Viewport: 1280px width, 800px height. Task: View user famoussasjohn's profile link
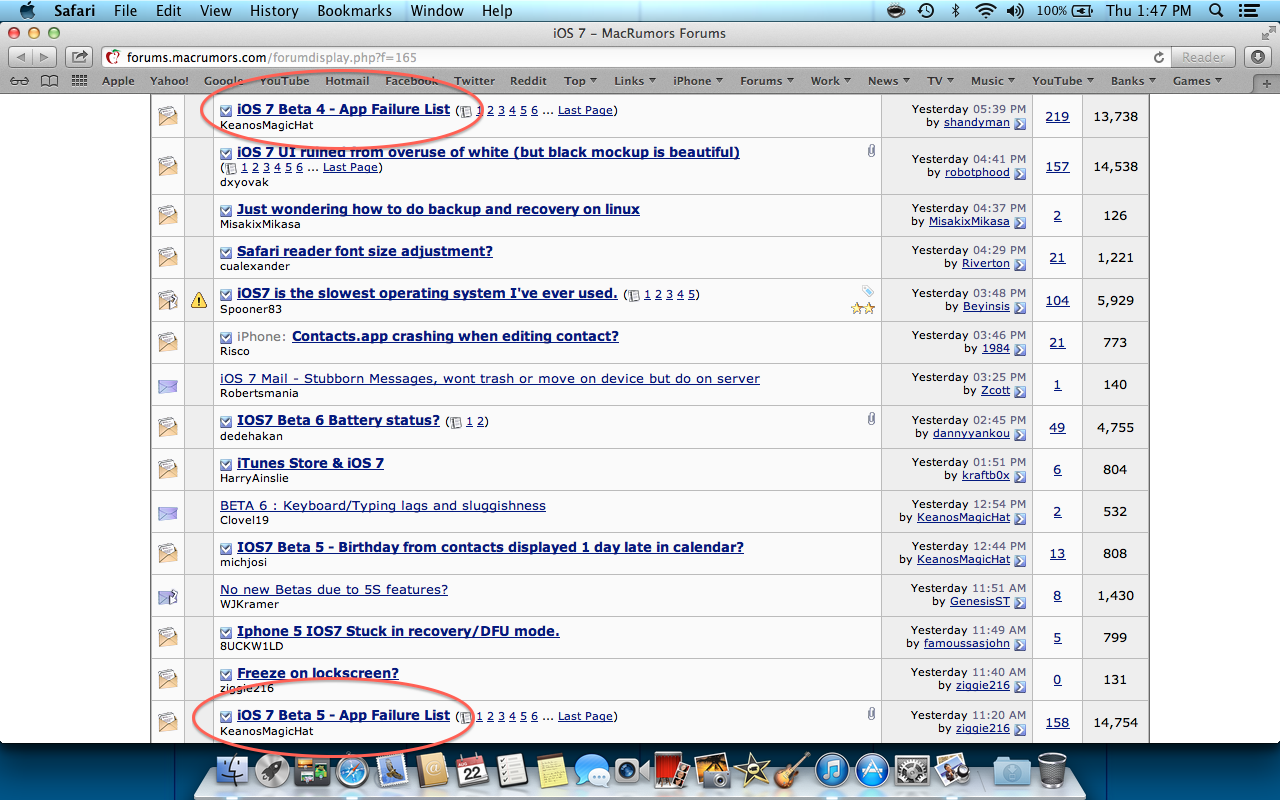[x=966, y=643]
